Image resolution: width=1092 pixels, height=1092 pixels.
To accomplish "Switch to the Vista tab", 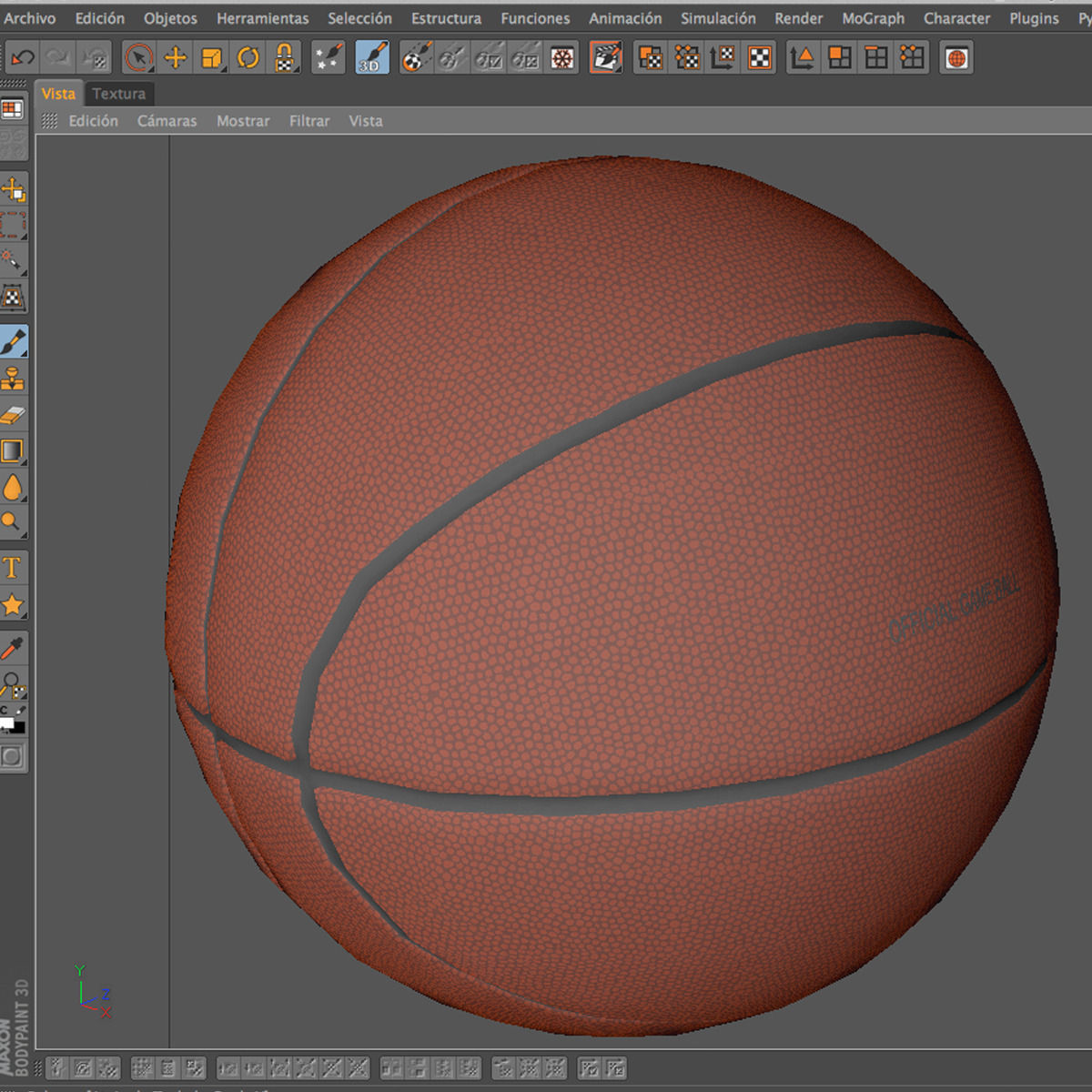I will tap(58, 94).
